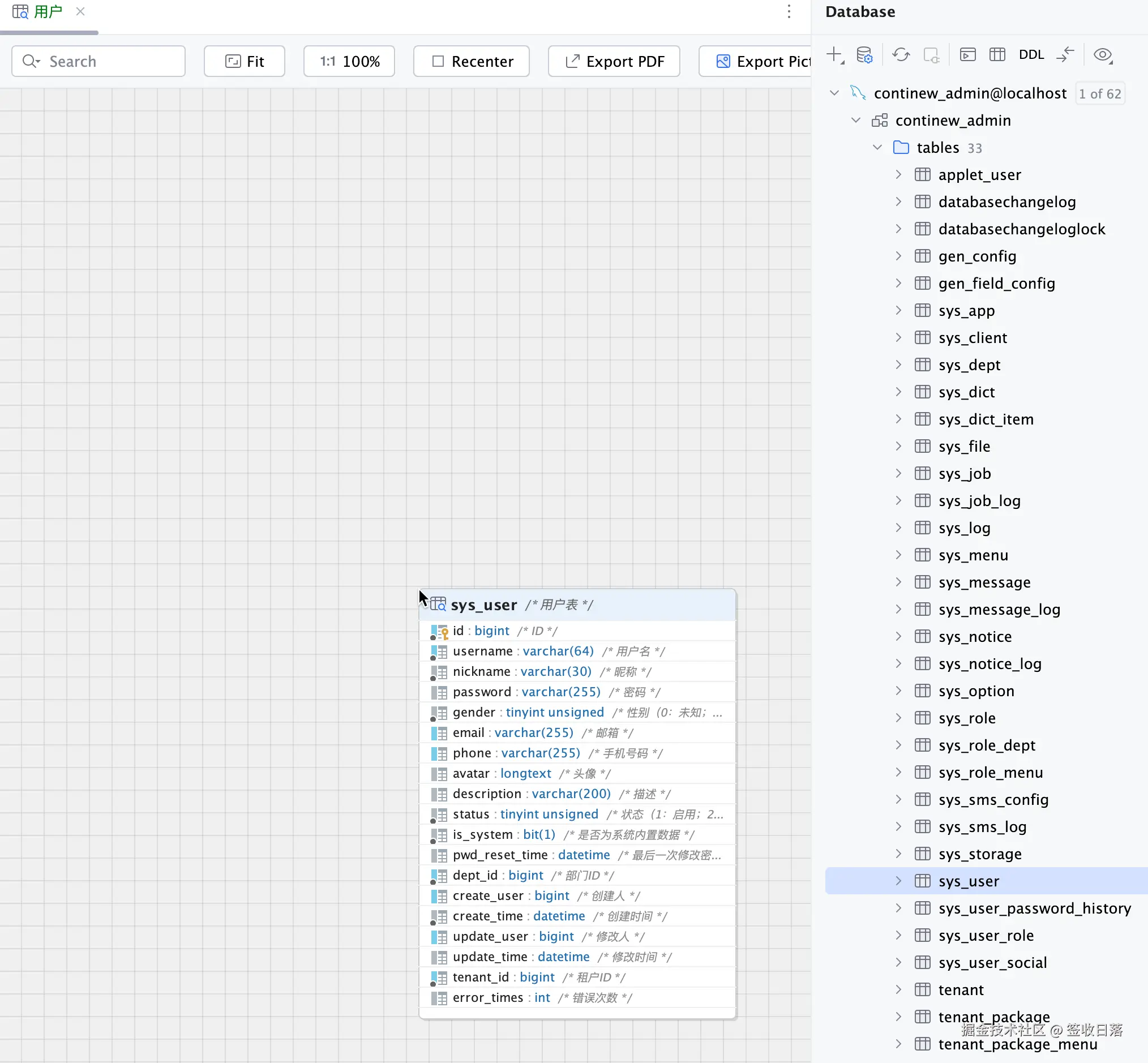Image resolution: width=1148 pixels, height=1063 pixels.
Task: Close the 用户 diagram tab
Action: click(80, 11)
